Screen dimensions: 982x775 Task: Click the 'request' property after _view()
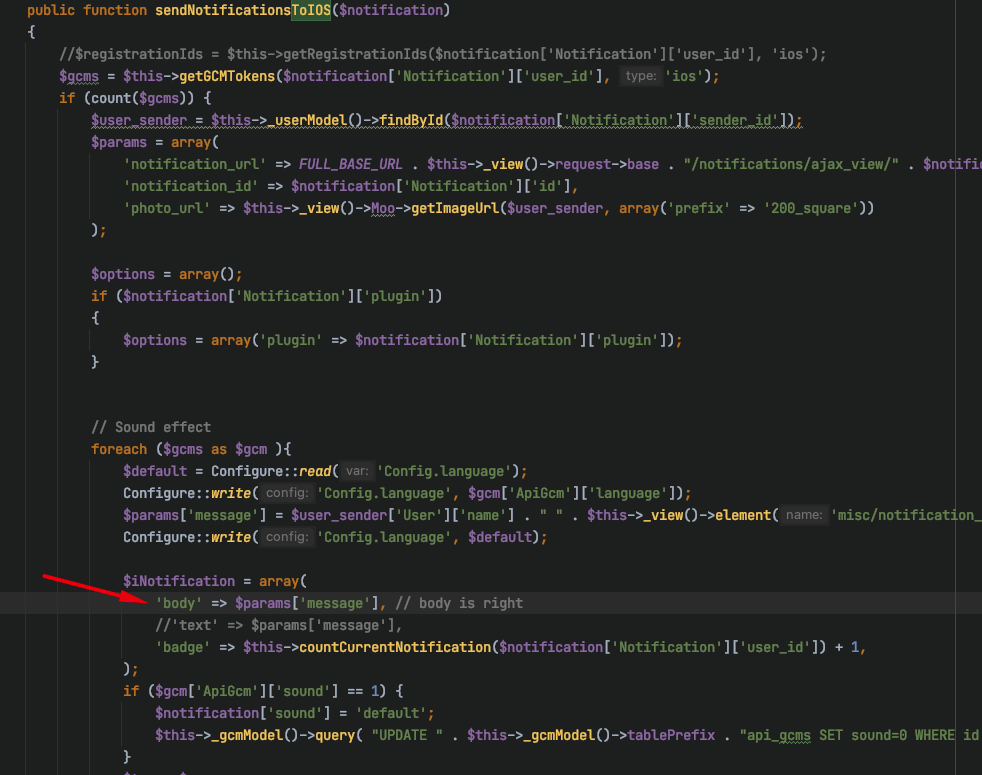coord(583,164)
